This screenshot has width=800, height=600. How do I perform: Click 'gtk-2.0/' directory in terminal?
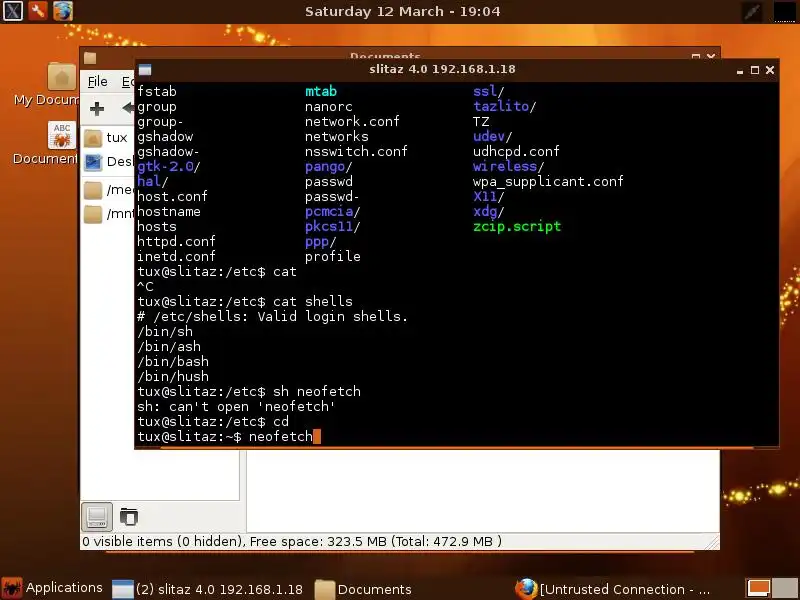(x=168, y=166)
